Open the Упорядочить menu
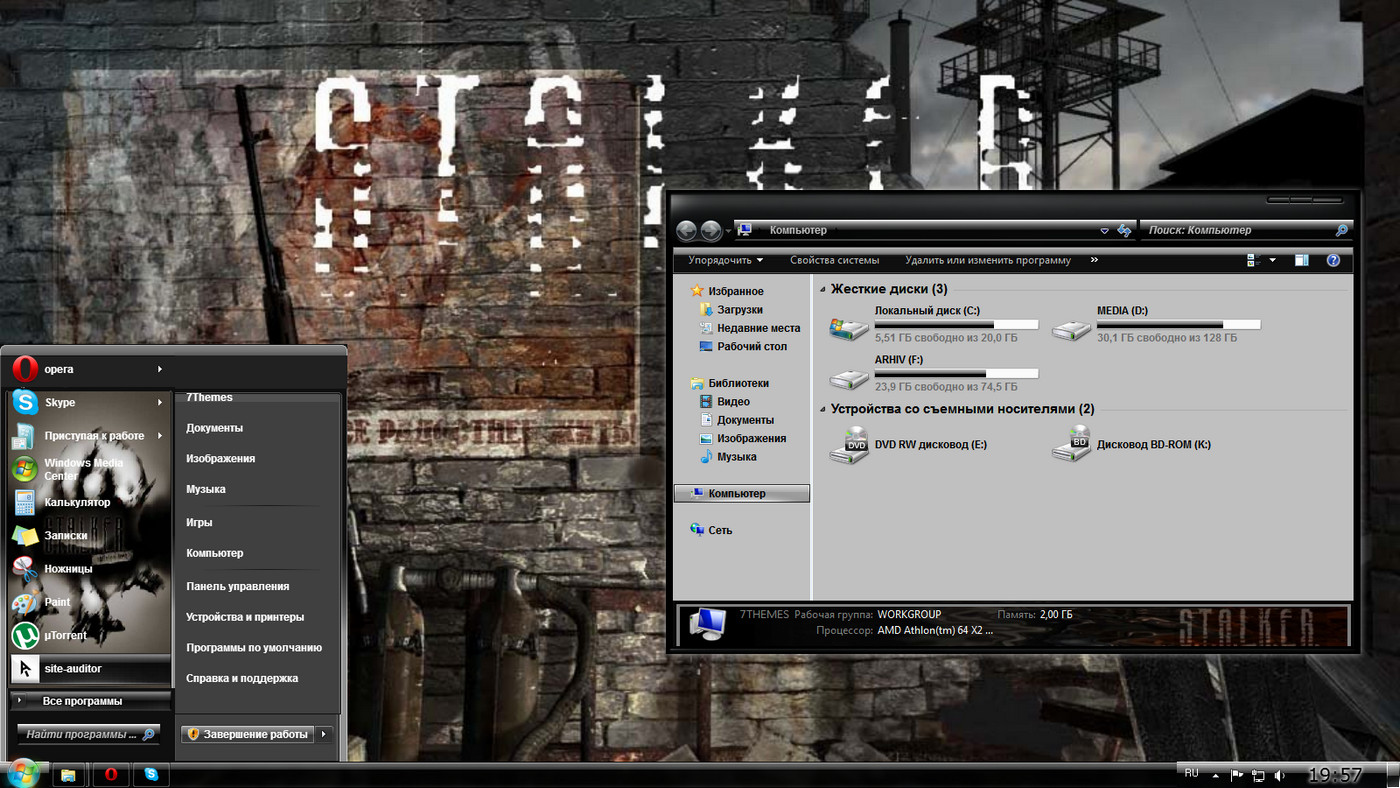The width and height of the screenshot is (1400, 788). [723, 260]
